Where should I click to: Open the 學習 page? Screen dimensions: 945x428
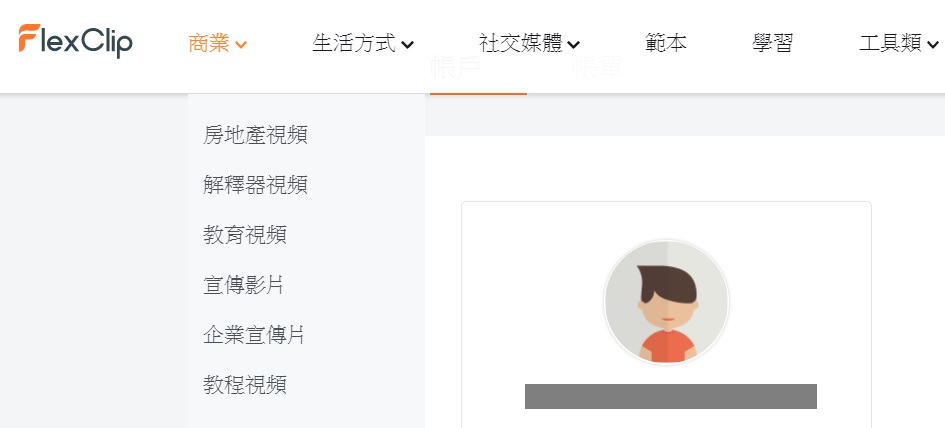click(773, 43)
